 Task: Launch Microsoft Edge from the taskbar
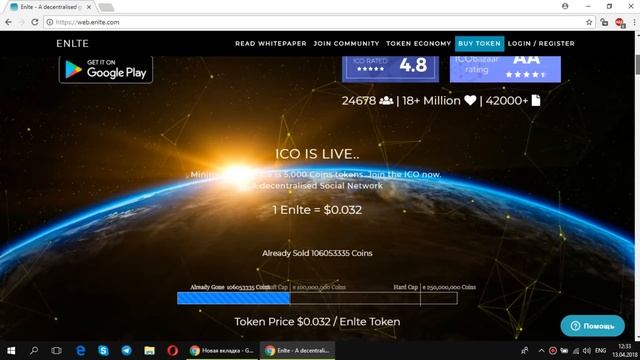tap(81, 351)
